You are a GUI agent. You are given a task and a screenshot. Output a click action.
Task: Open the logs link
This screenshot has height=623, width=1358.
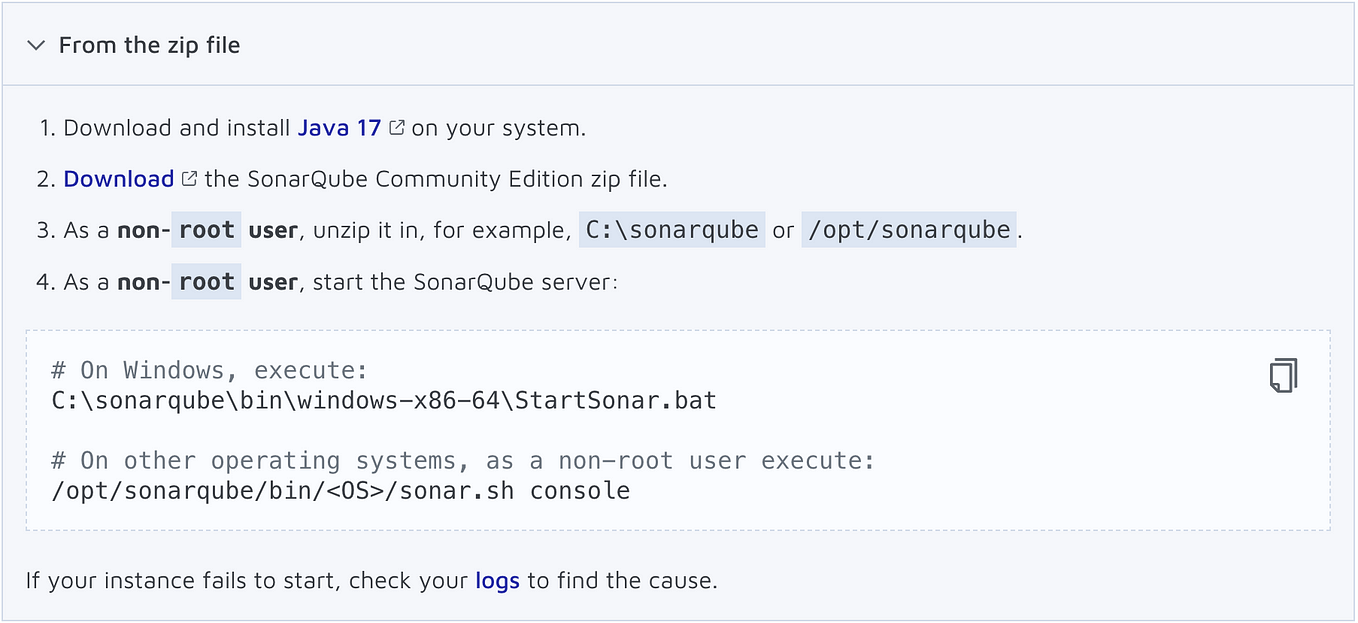(497, 580)
